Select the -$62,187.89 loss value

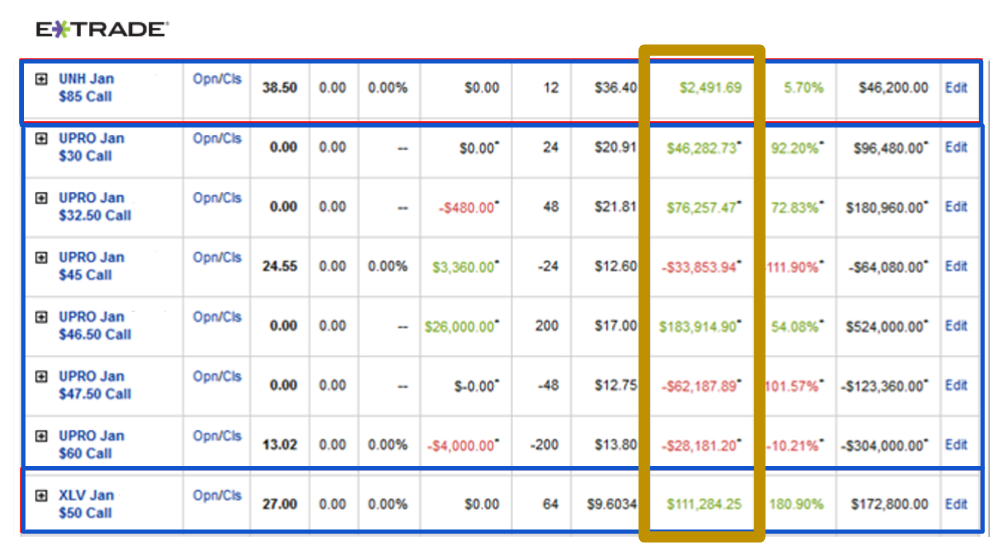[701, 386]
